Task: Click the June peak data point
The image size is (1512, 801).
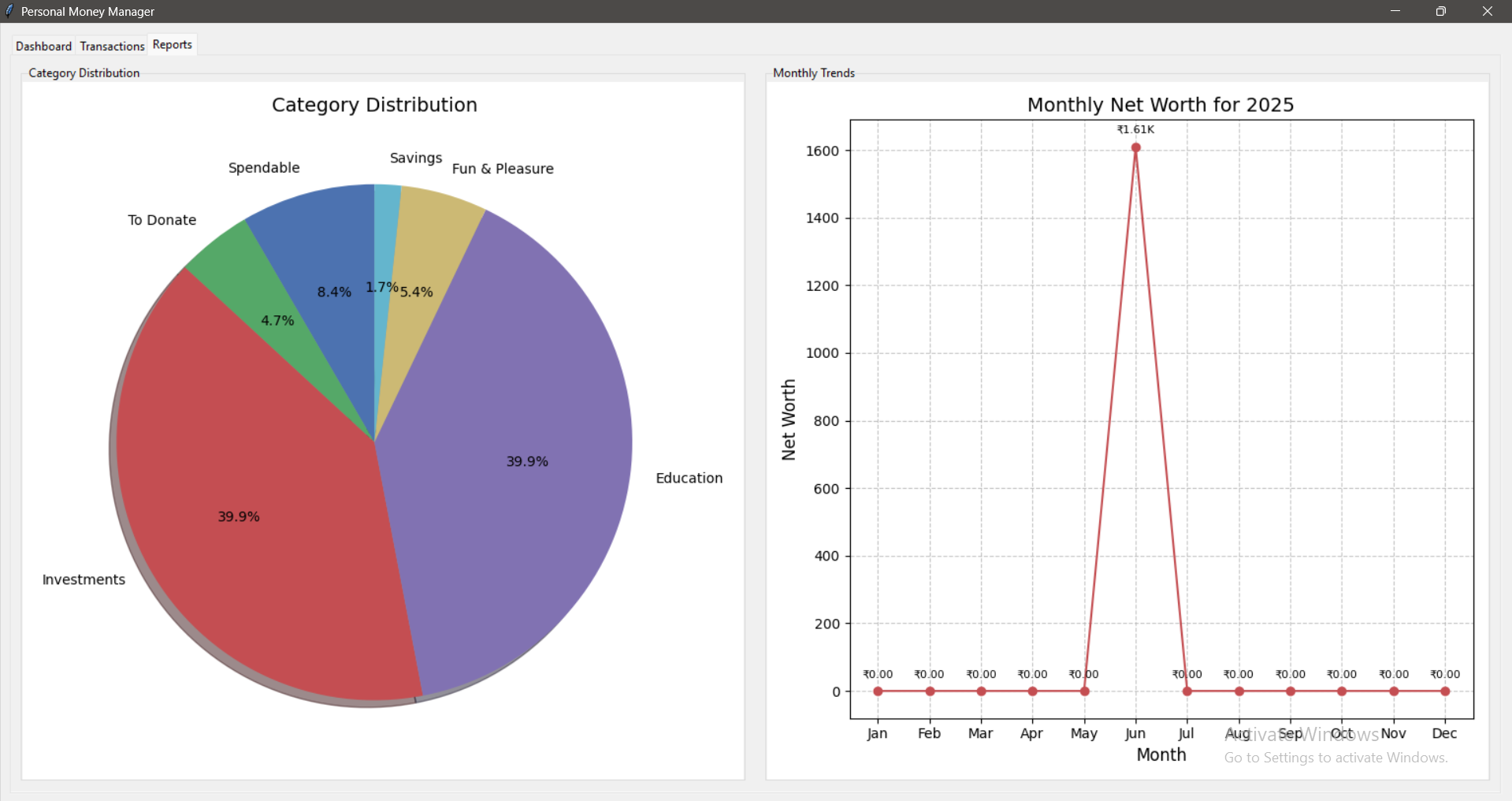Action: click(1135, 147)
